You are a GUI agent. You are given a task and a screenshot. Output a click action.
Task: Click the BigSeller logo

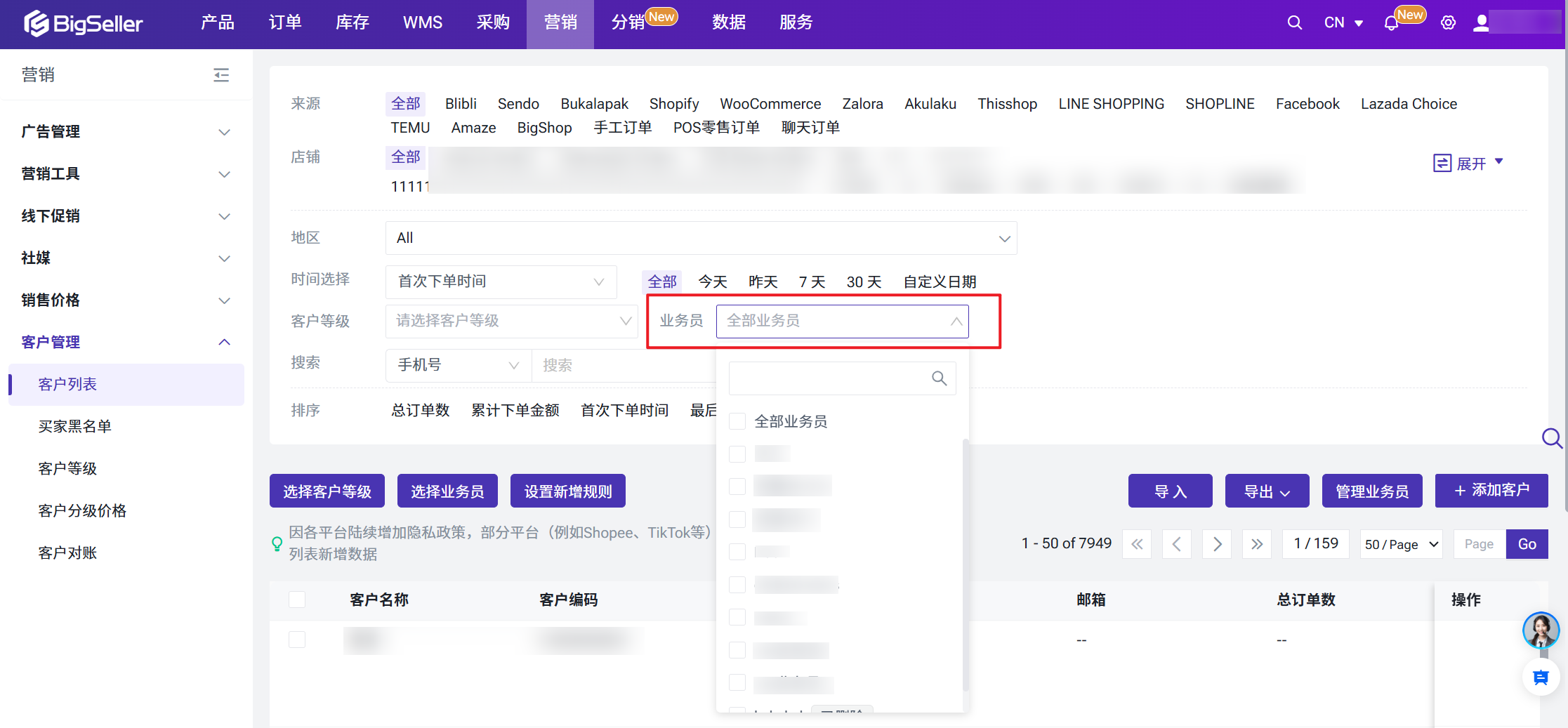83,23
